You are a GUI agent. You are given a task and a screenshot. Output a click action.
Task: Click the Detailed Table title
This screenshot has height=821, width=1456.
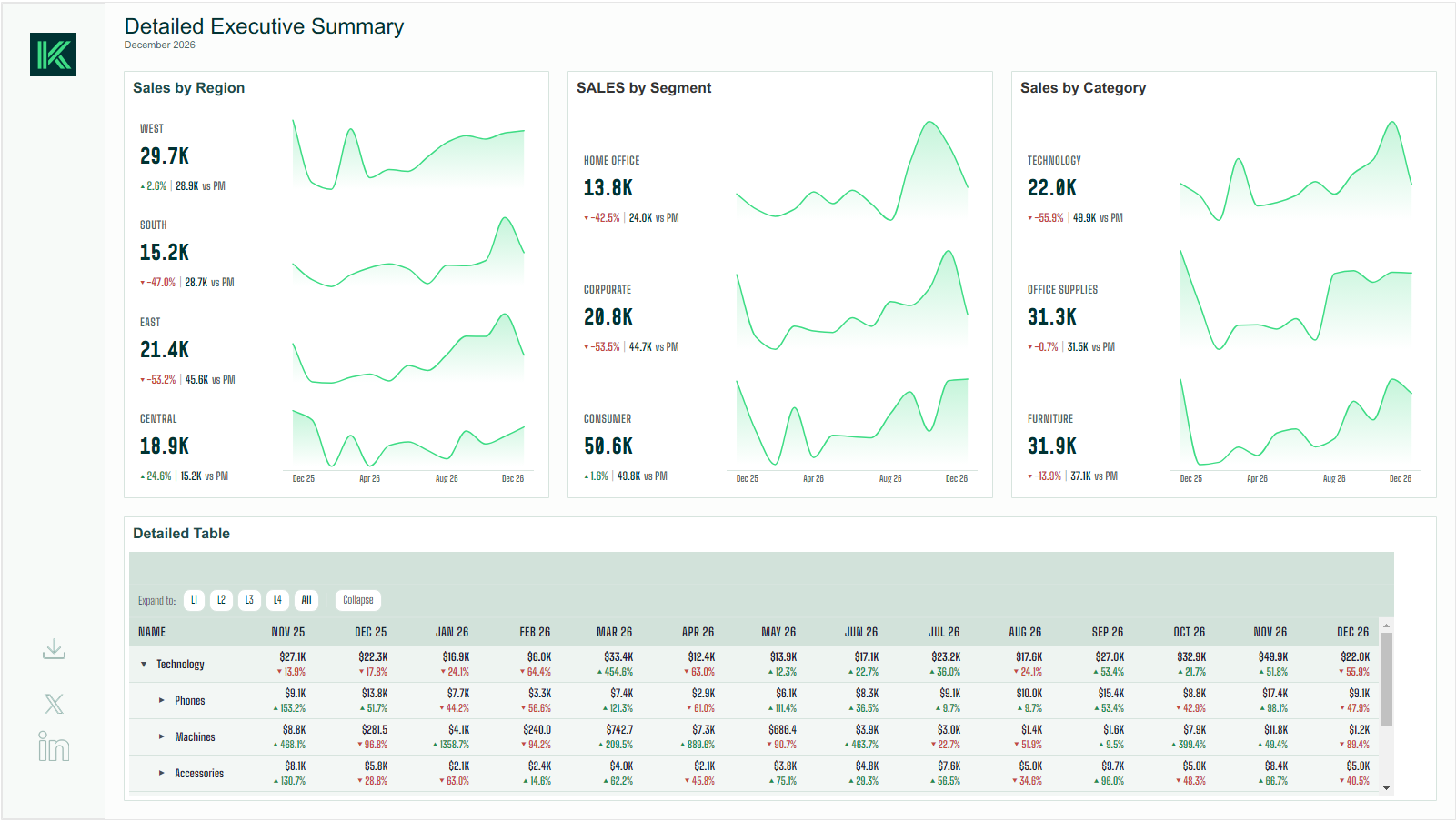tap(181, 534)
